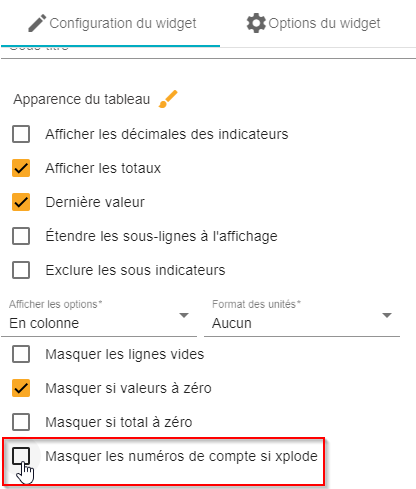Click the Aucun unit format field
This screenshot has width=416, height=489.
pyautogui.click(x=302, y=323)
